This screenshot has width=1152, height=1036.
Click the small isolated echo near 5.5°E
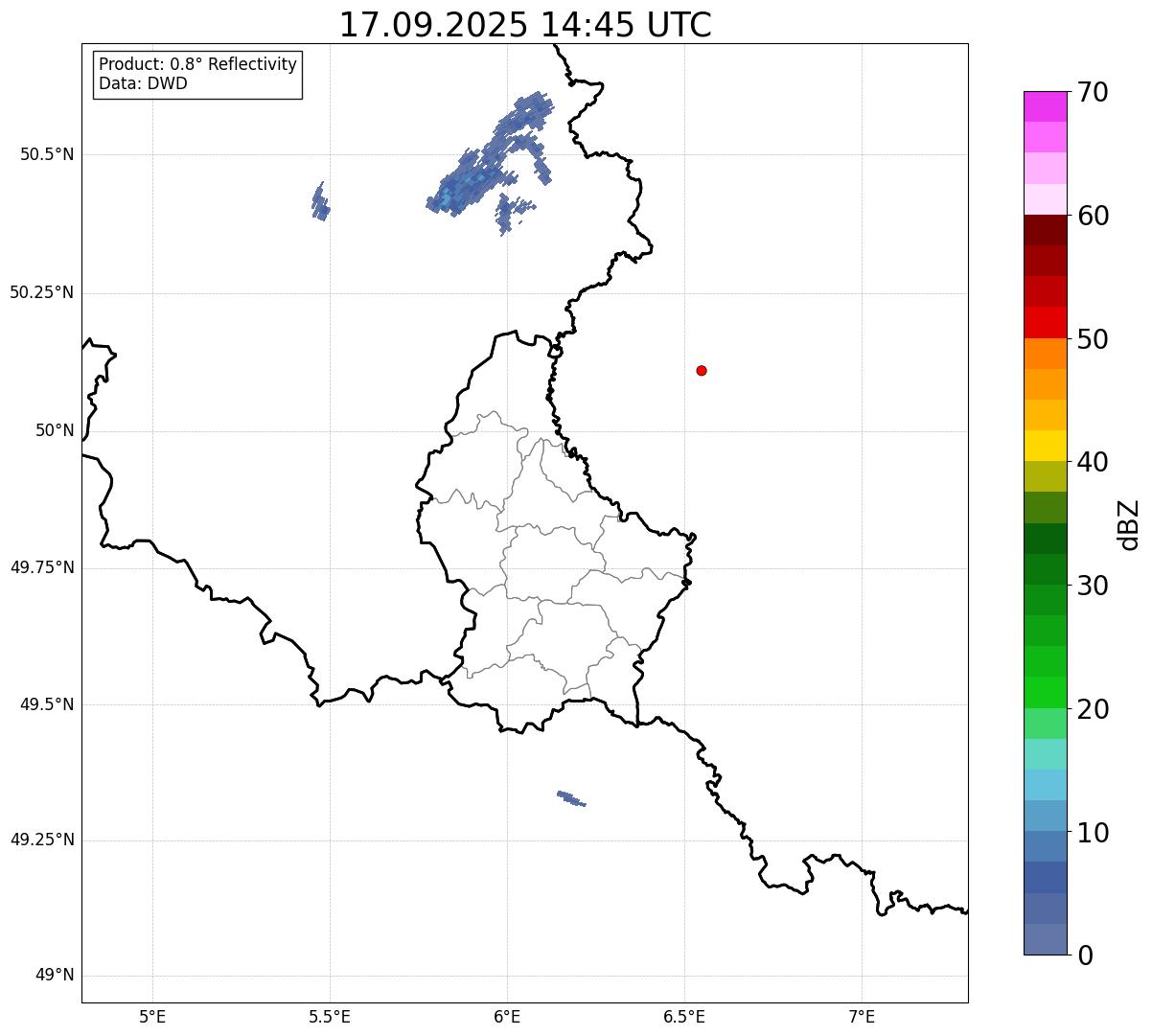pyautogui.click(x=320, y=202)
